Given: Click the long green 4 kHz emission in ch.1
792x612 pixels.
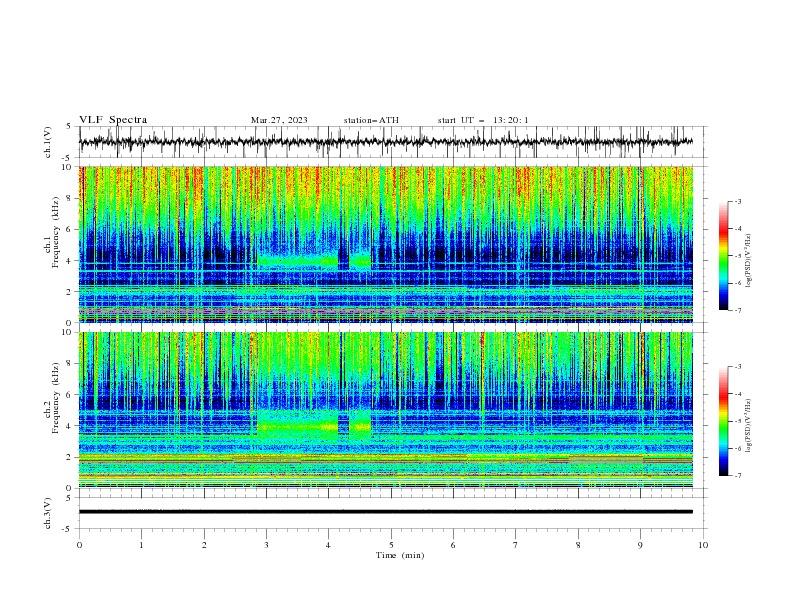Looking at the screenshot, I should tap(298, 261).
